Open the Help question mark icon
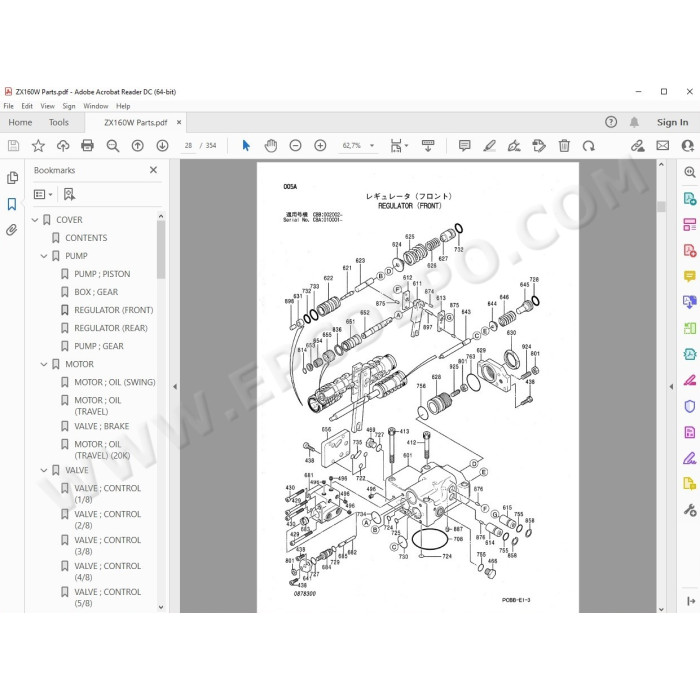This screenshot has width=700, height=700. [x=611, y=122]
